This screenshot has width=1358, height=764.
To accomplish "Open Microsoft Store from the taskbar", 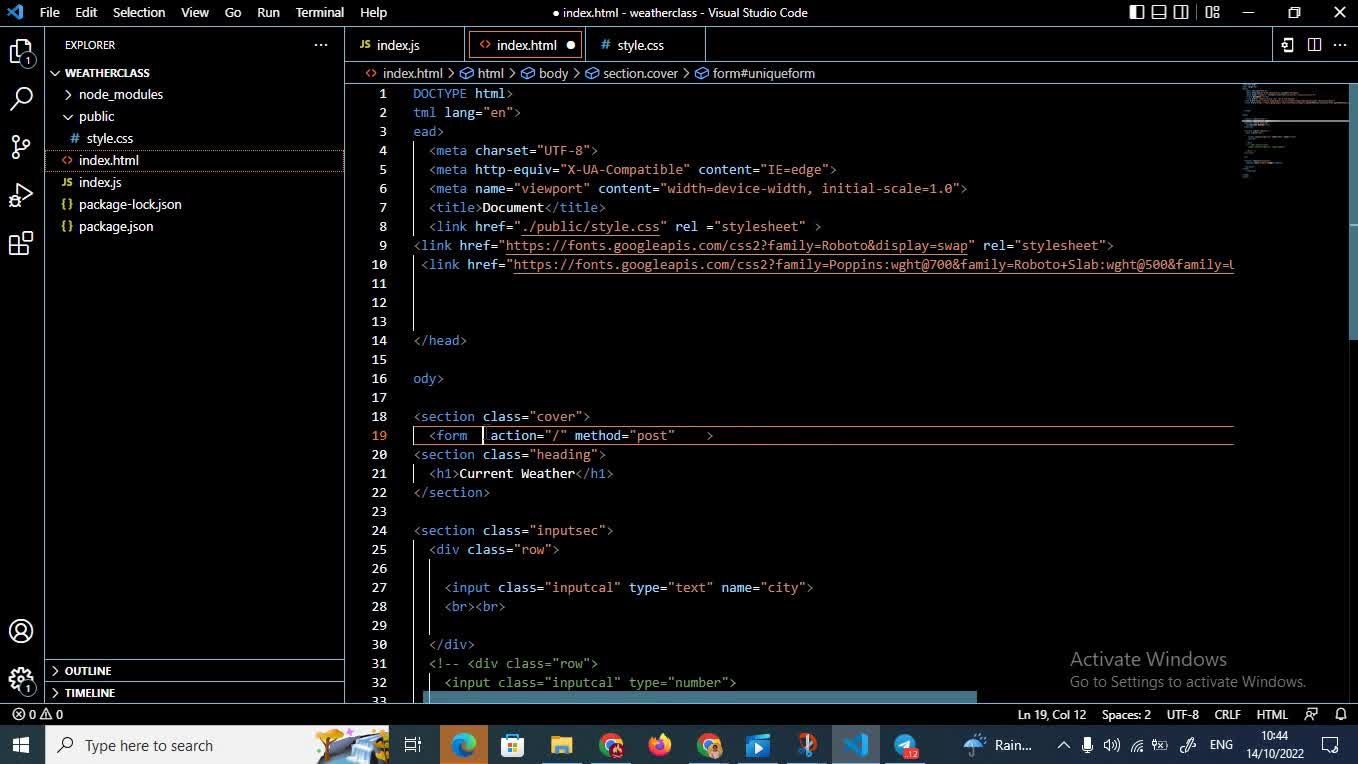I will [x=513, y=745].
